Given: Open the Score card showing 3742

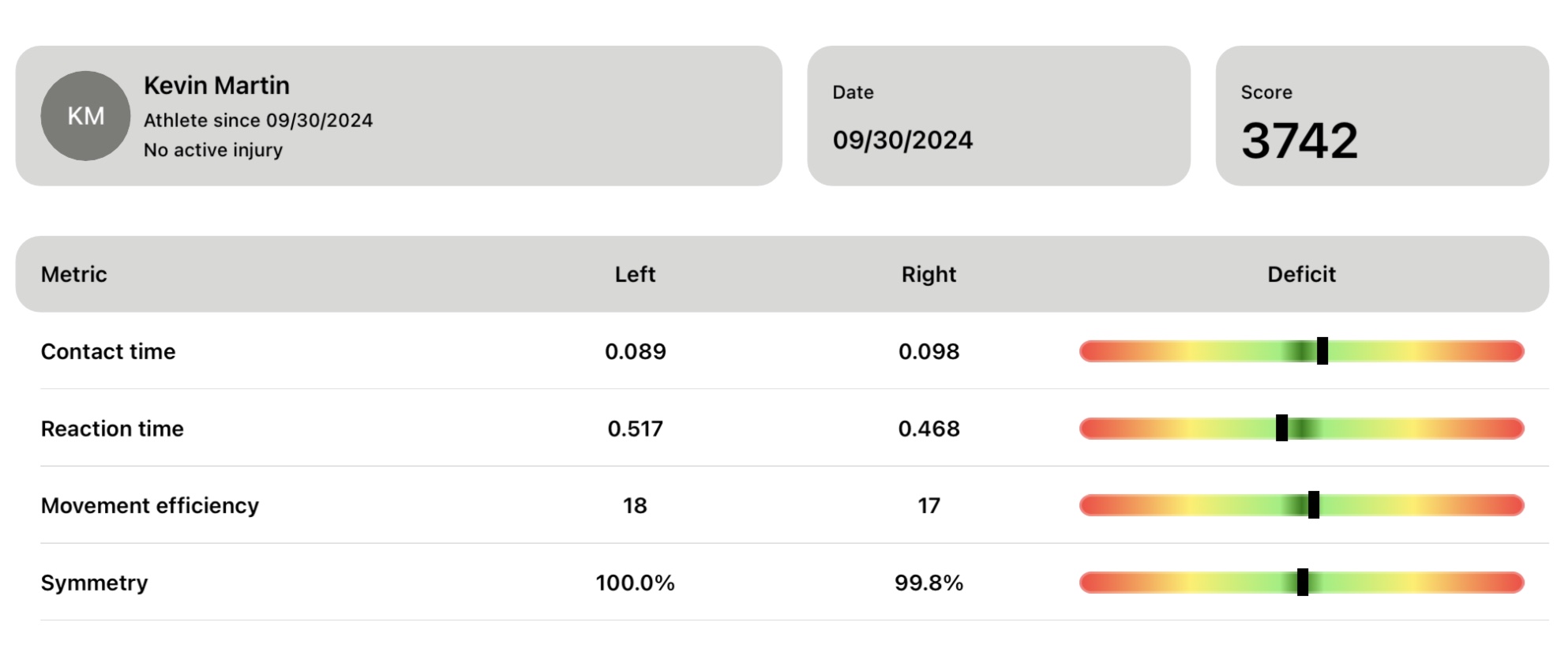Looking at the screenshot, I should 1382,116.
